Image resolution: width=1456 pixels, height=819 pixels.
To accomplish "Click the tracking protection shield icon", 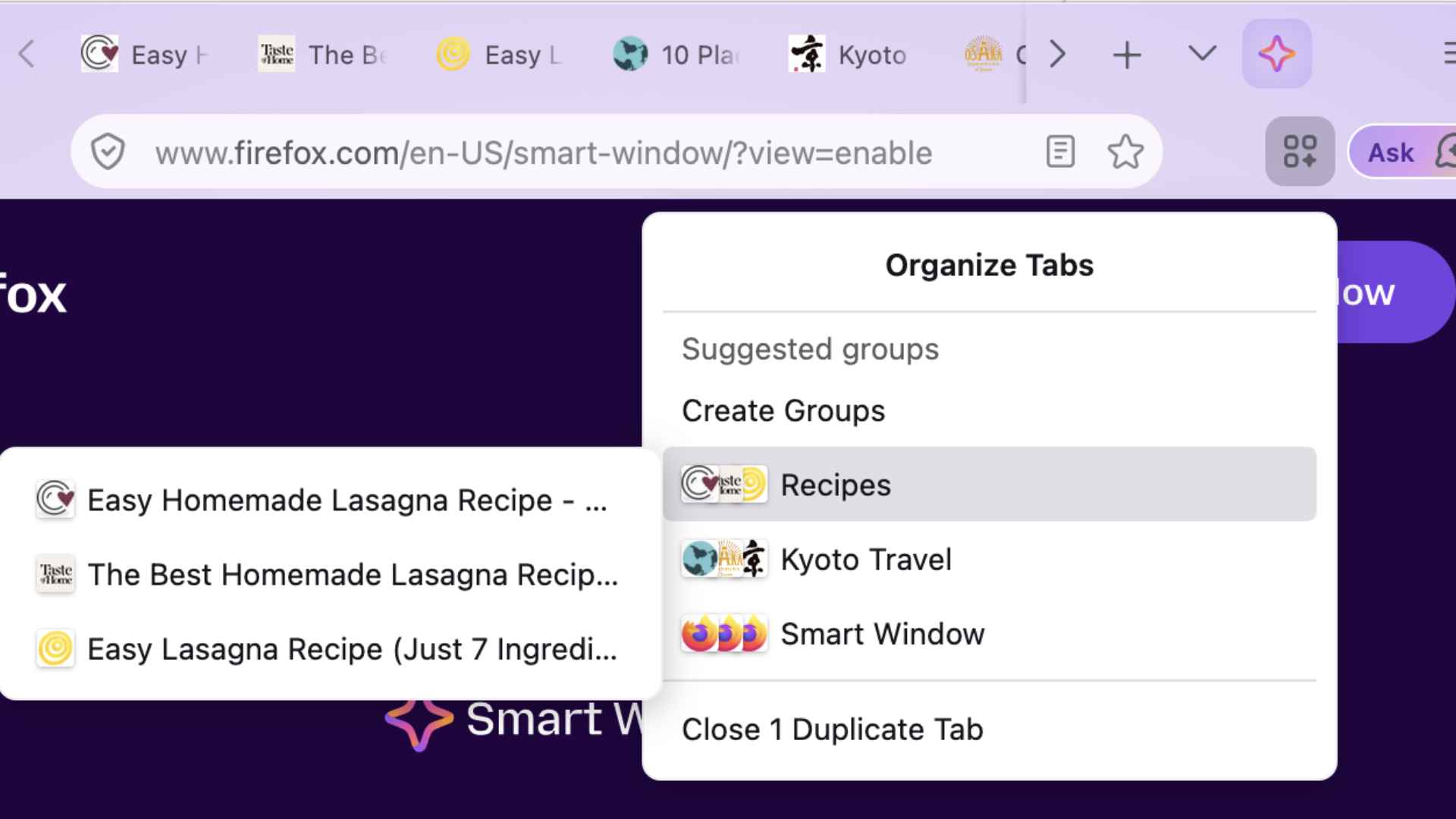I will click(108, 152).
